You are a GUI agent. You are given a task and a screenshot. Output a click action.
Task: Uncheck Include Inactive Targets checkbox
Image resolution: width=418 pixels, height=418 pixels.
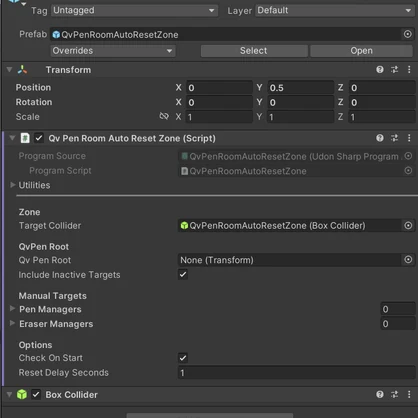click(x=183, y=274)
